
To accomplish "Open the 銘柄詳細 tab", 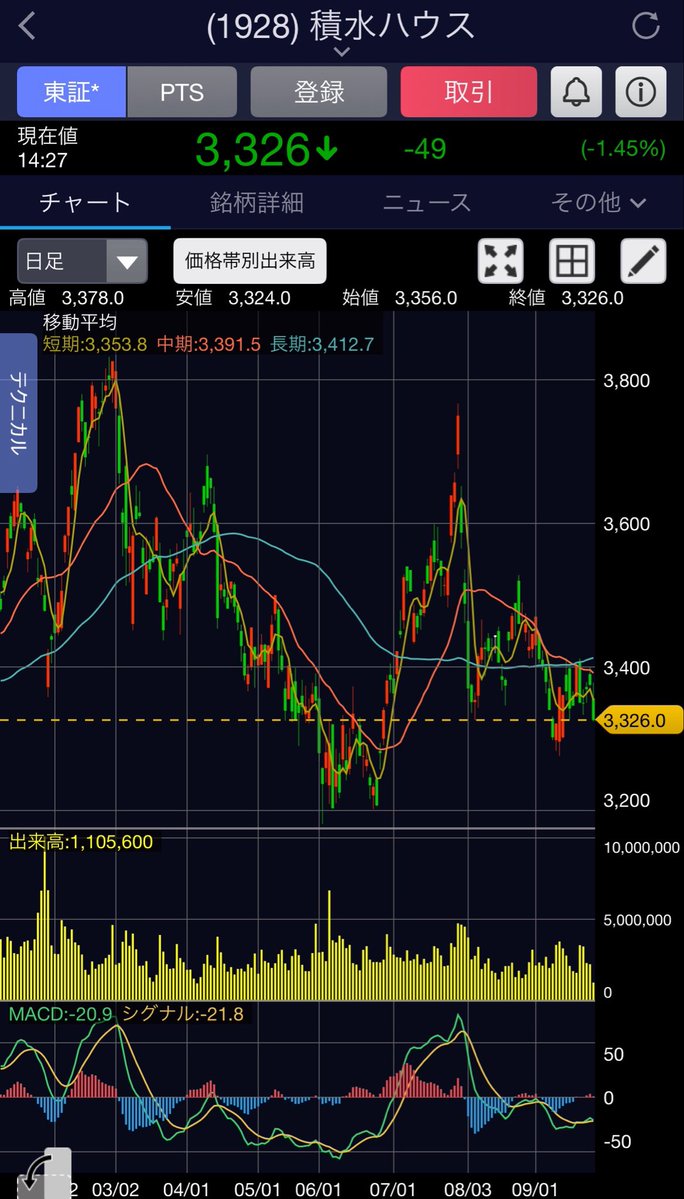I will (x=257, y=203).
